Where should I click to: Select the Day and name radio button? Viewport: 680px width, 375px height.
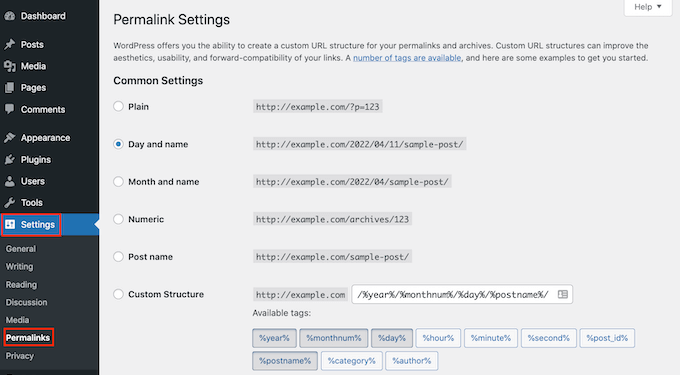(x=118, y=144)
